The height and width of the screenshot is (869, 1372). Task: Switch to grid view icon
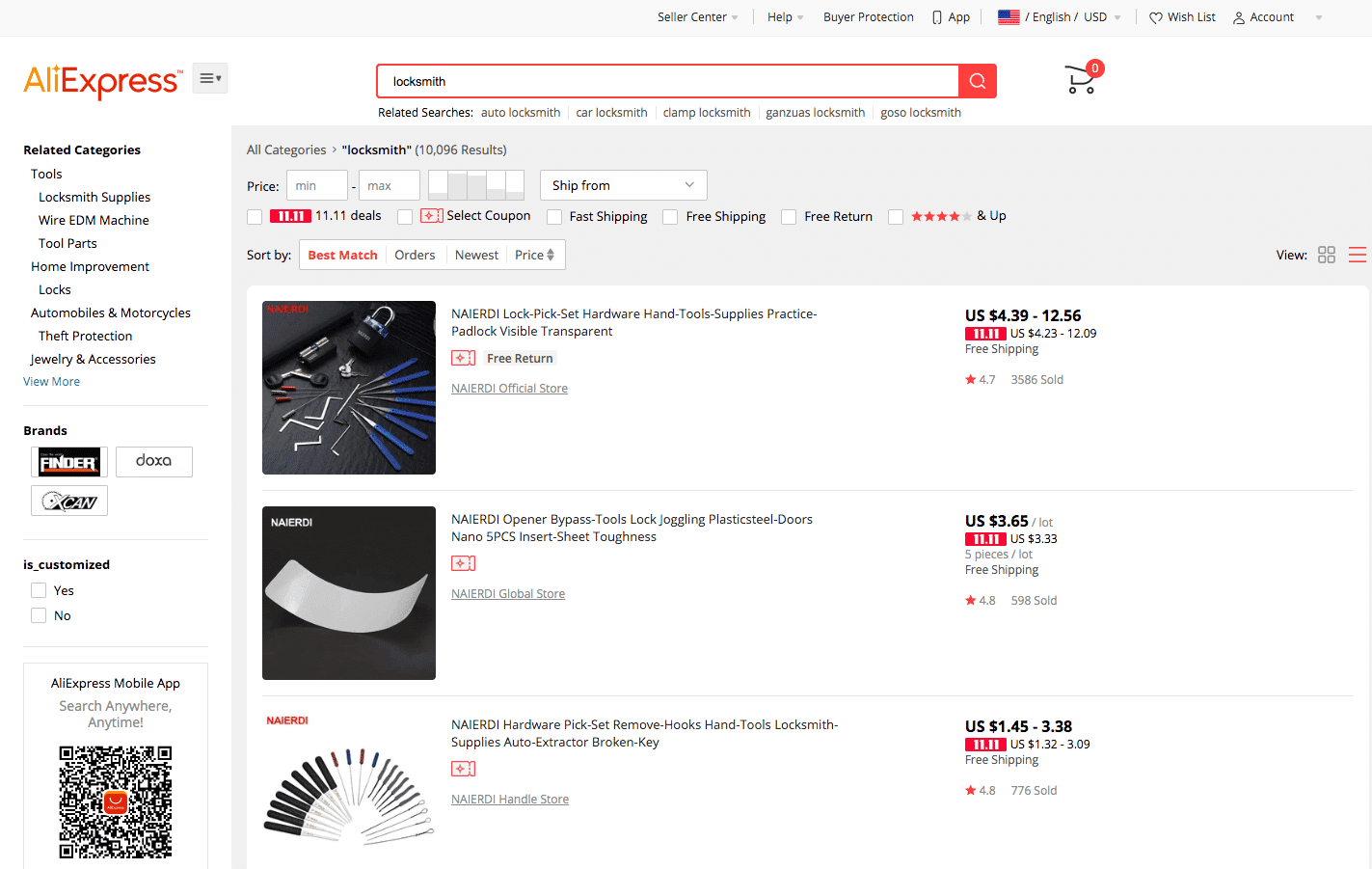[x=1327, y=255]
